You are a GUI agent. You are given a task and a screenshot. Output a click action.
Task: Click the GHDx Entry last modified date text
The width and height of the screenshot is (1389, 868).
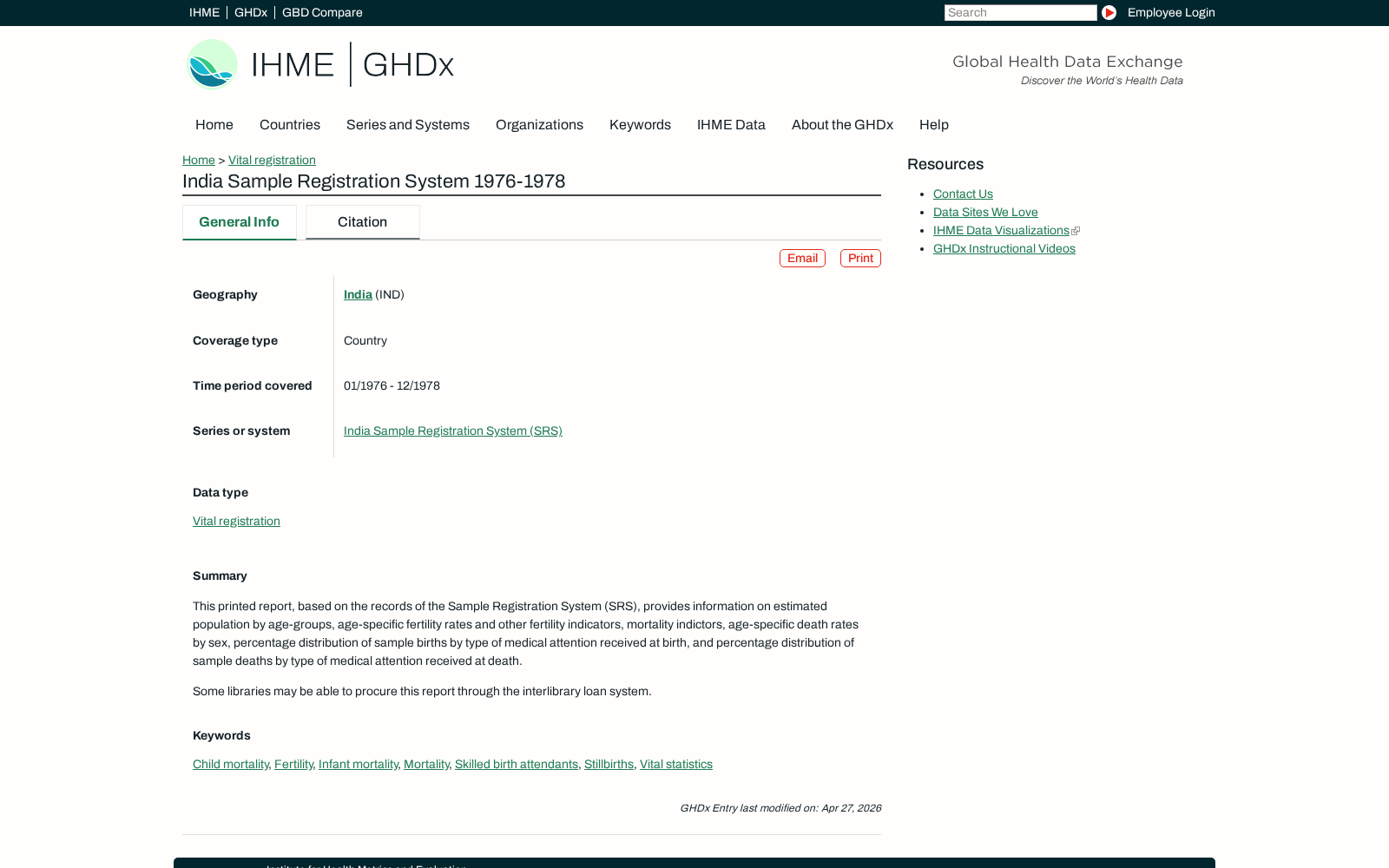780,808
